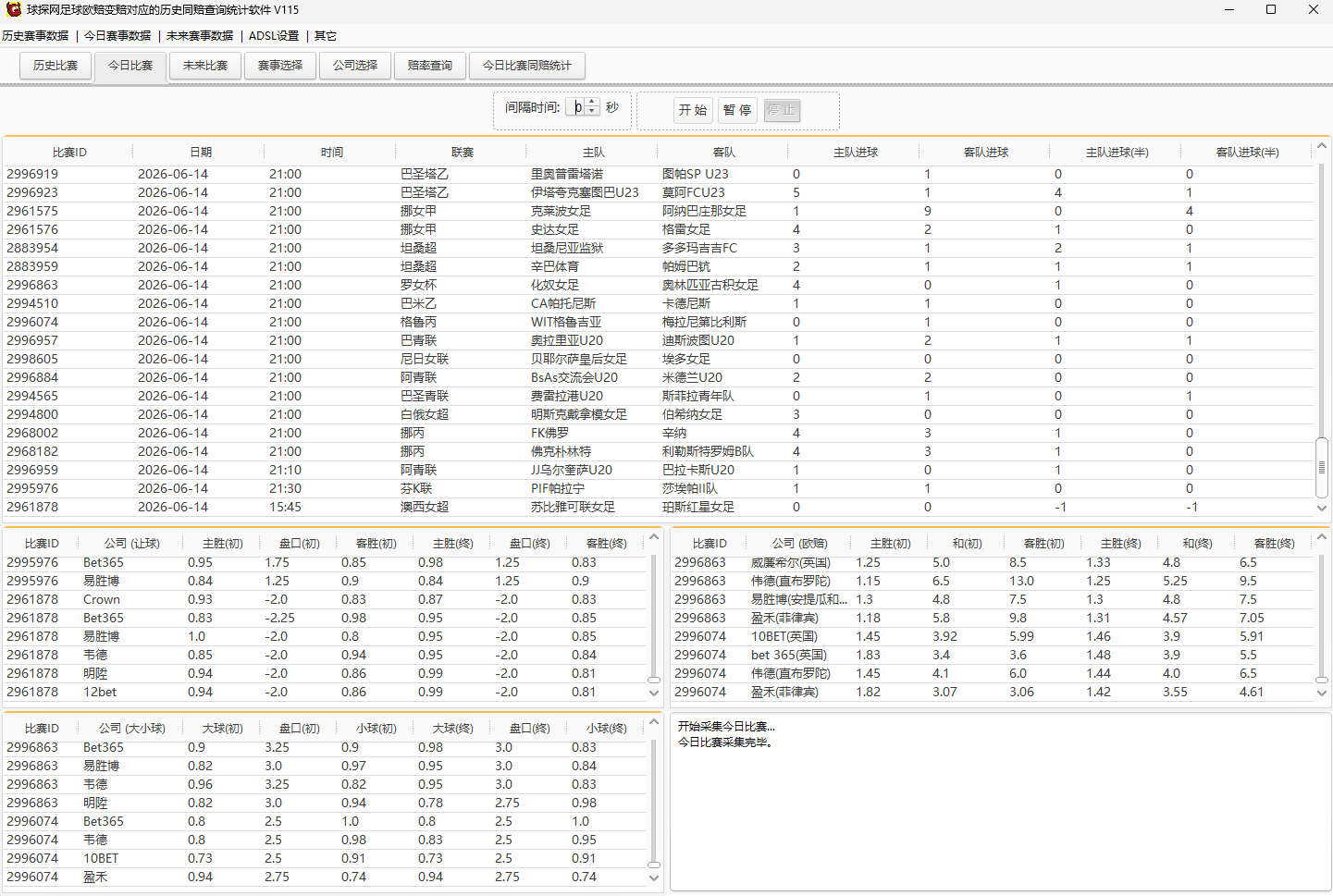Open the 历史赛事数据 menu
Viewport: 1333px width, 896px height.
coord(35,36)
